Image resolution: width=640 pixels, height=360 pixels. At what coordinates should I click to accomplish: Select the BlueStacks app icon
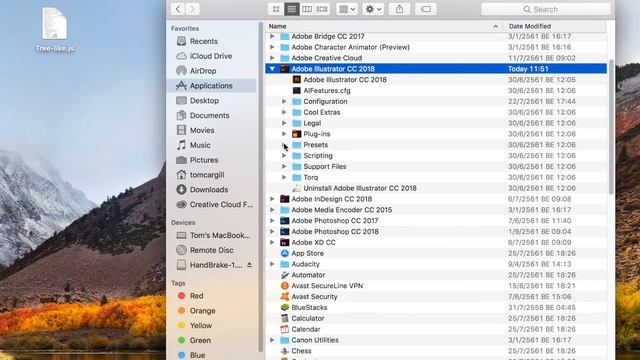(285, 307)
